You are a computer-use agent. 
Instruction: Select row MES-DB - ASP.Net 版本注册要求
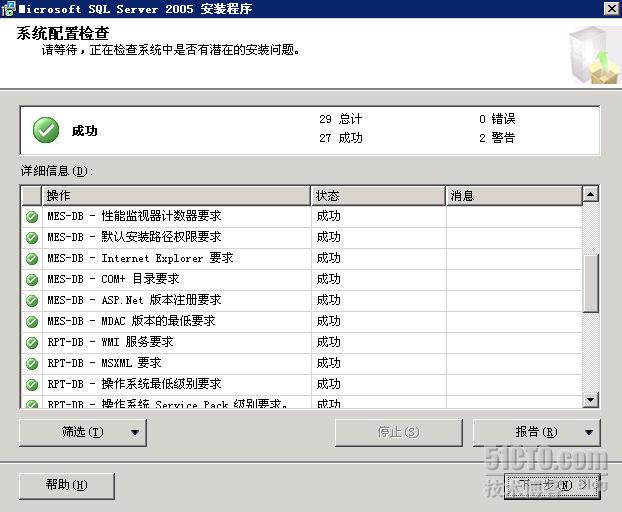point(301,301)
